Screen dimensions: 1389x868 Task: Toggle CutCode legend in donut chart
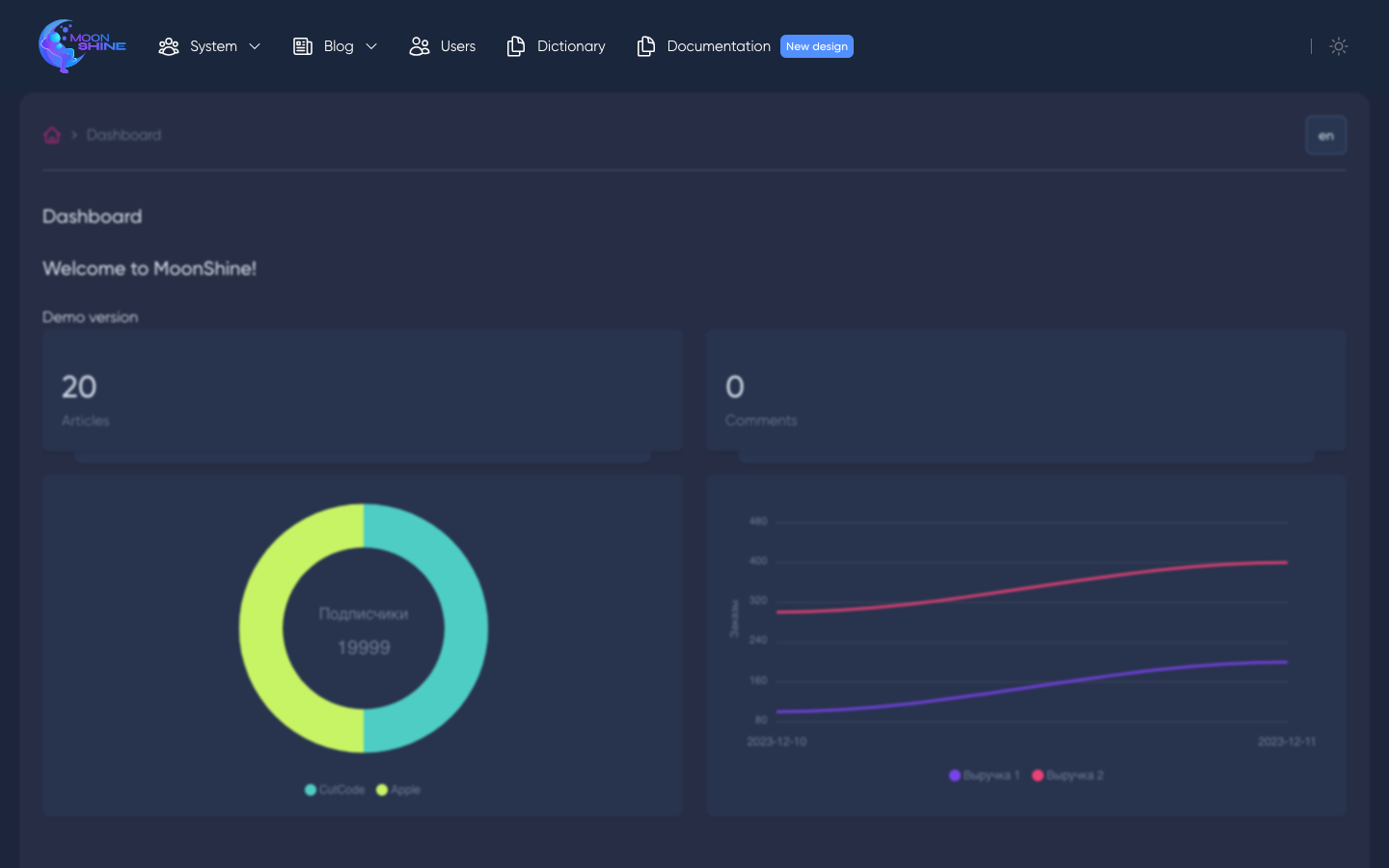pos(335,790)
